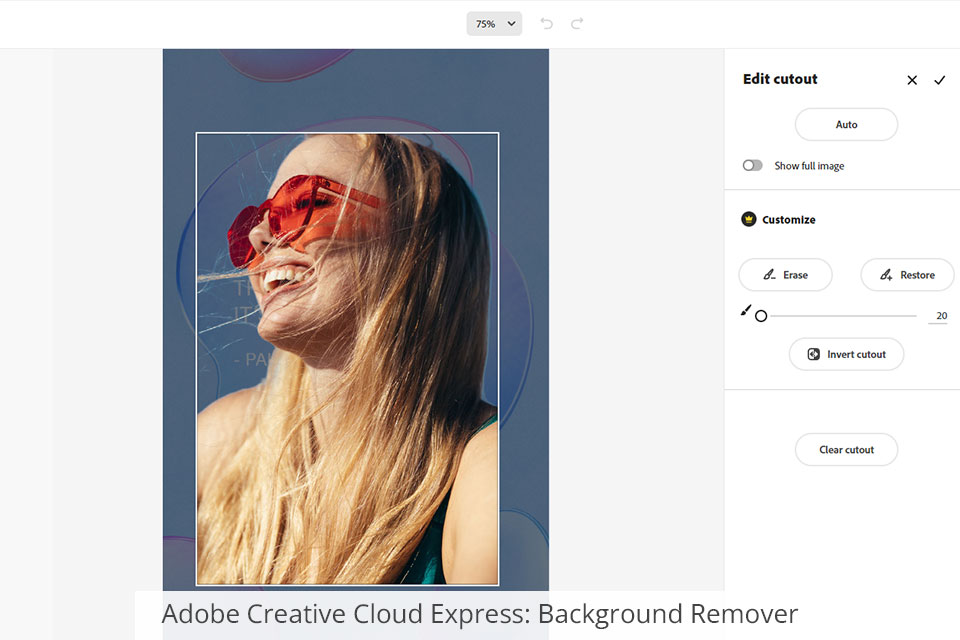The height and width of the screenshot is (640, 960).
Task: Click the brush icon beside size slider
Action: point(746,311)
